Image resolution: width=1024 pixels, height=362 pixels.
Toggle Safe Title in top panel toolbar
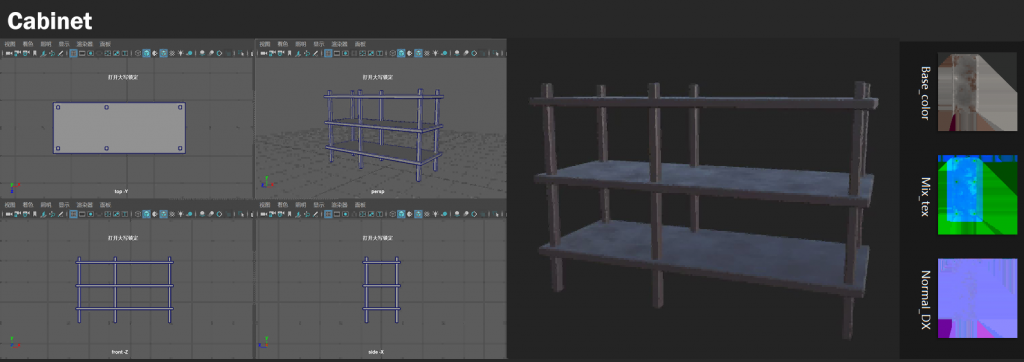tap(125, 54)
